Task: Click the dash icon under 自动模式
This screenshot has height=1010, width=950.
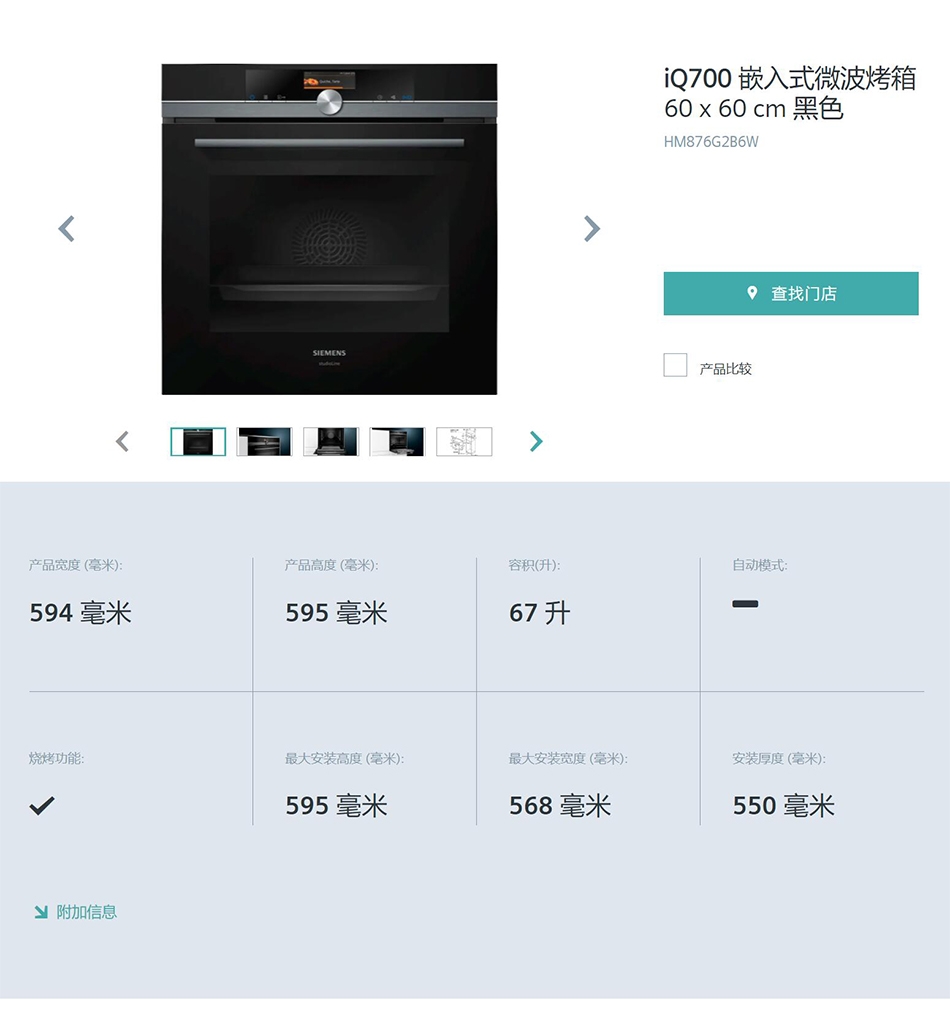Action: click(745, 604)
